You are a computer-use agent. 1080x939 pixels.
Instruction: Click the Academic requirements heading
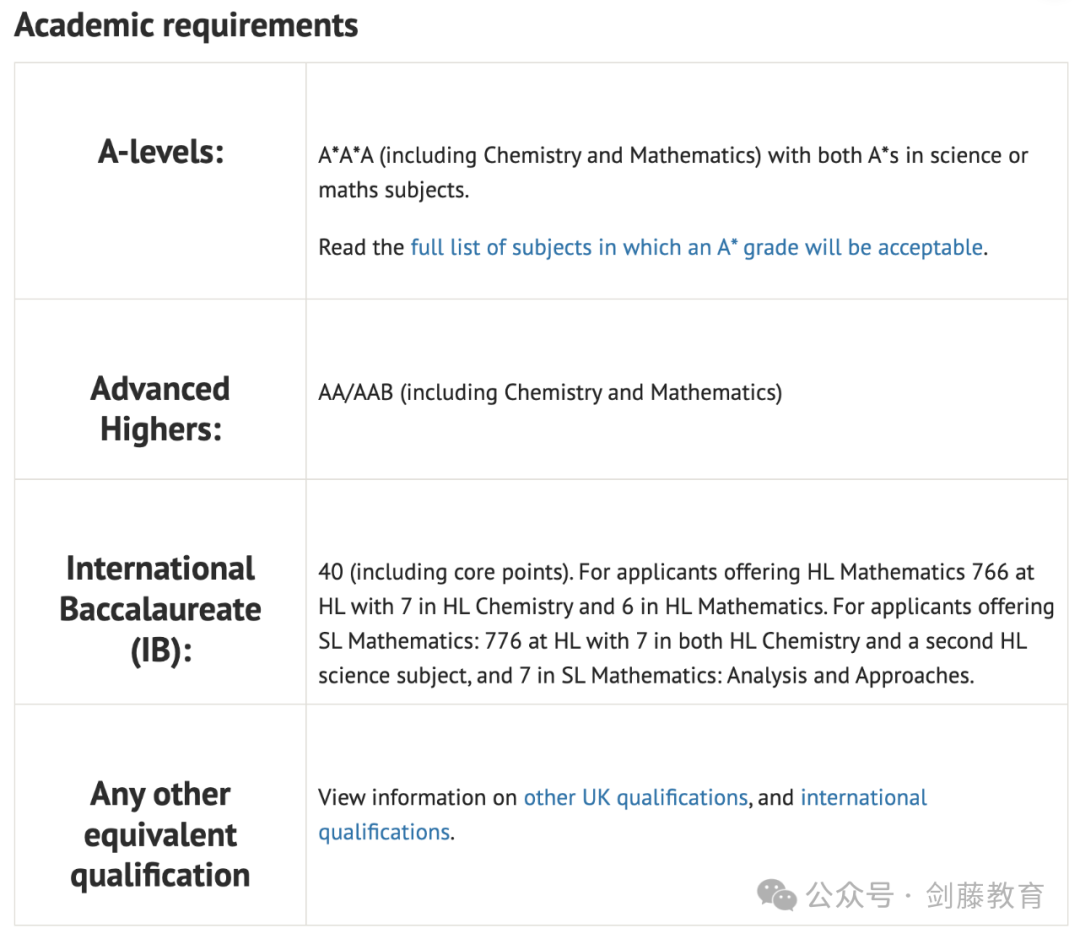point(186,25)
